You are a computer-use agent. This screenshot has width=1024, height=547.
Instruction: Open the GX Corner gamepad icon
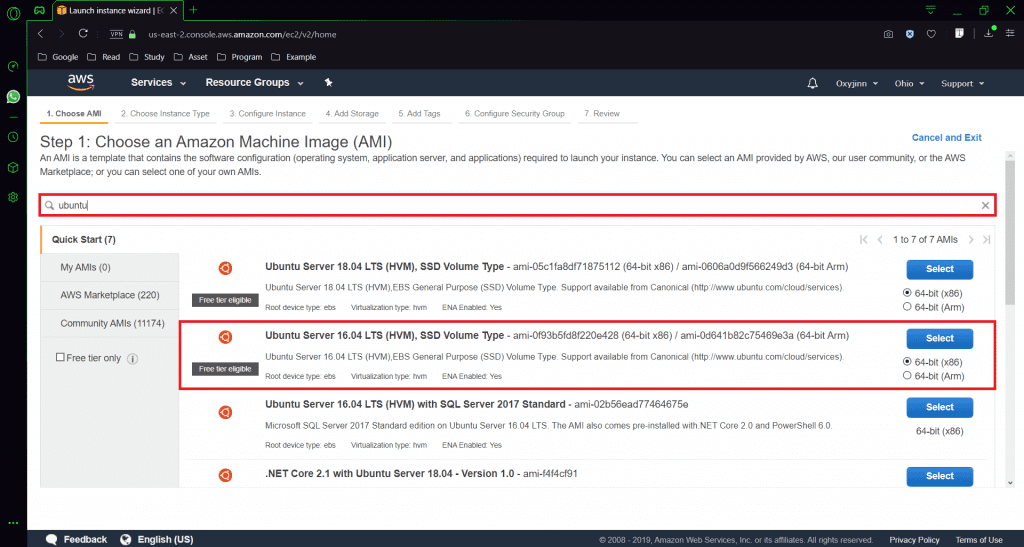[x=40, y=10]
